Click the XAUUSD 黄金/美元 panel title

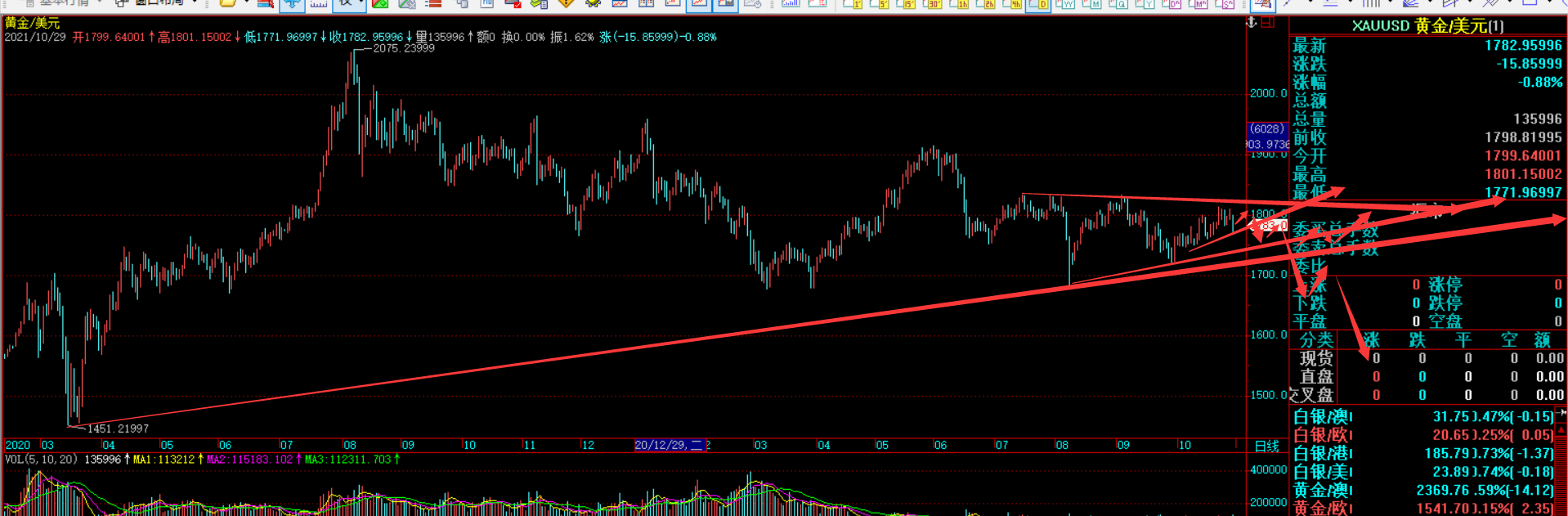pyautogui.click(x=1427, y=26)
